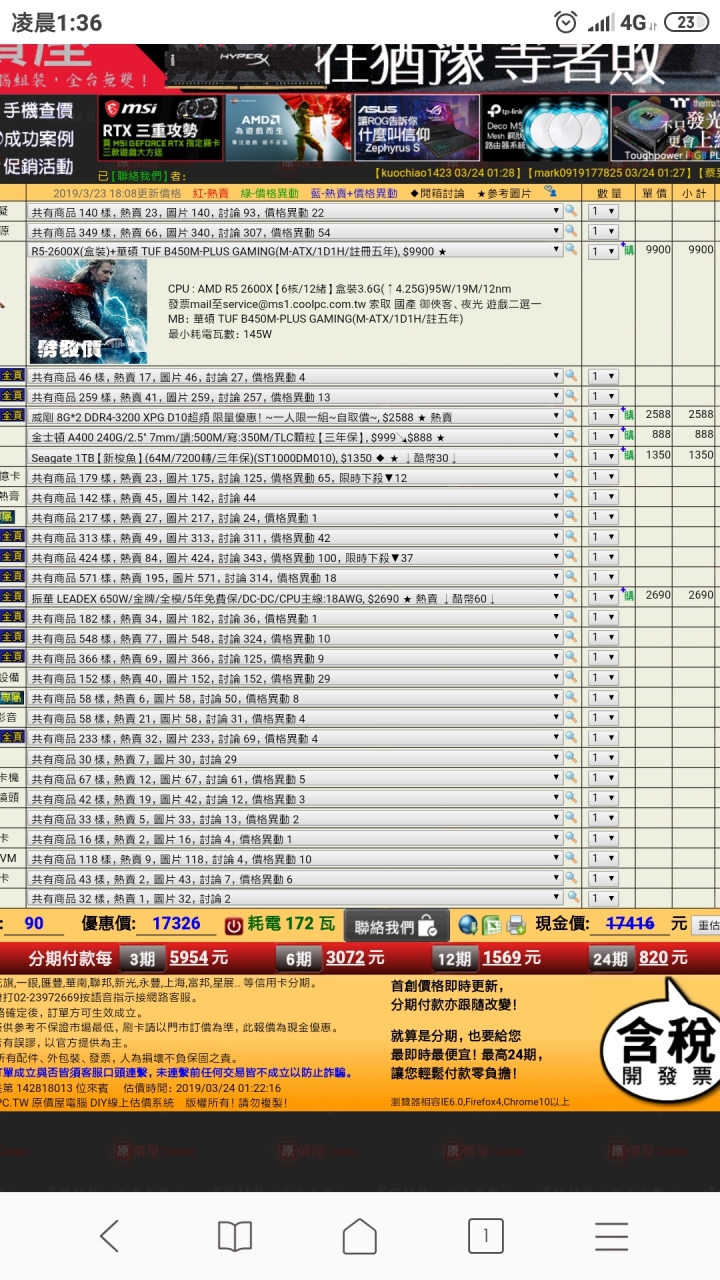Click magnifier icon on the 共有商品 349 樣 row
720x1280 pixels.
point(571,231)
